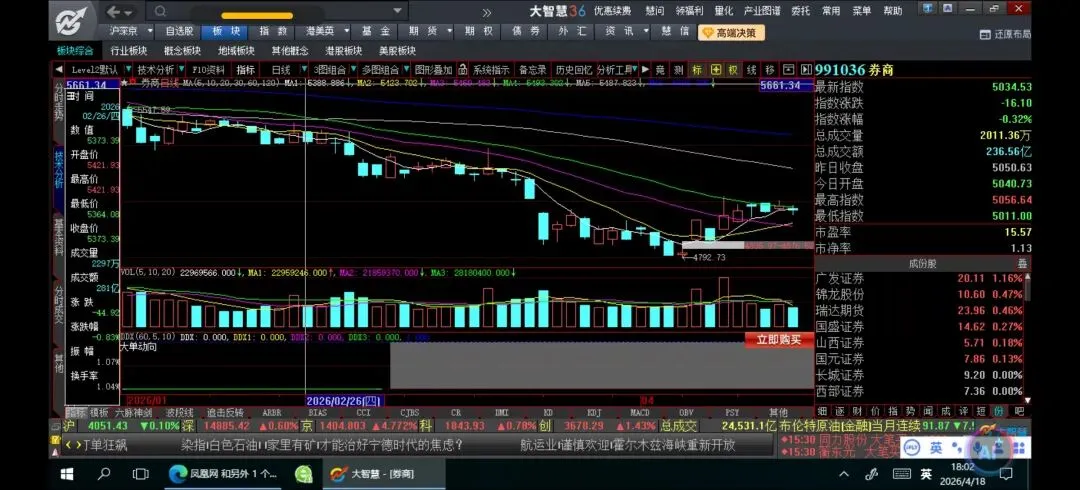Open the 帮助 menu
Image resolution: width=1080 pixels, height=490 pixels.
point(893,11)
